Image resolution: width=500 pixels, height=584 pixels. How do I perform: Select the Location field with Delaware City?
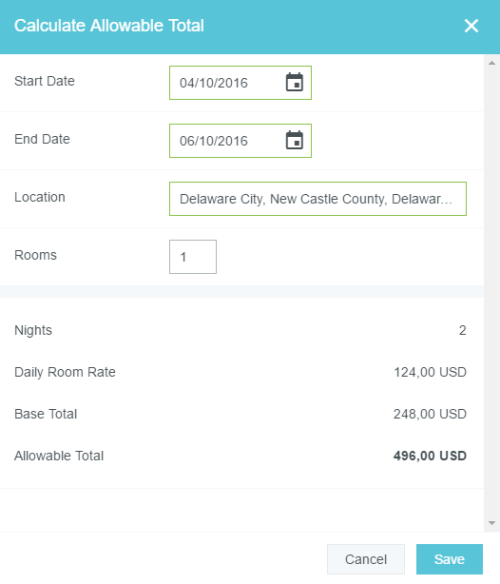(x=318, y=199)
